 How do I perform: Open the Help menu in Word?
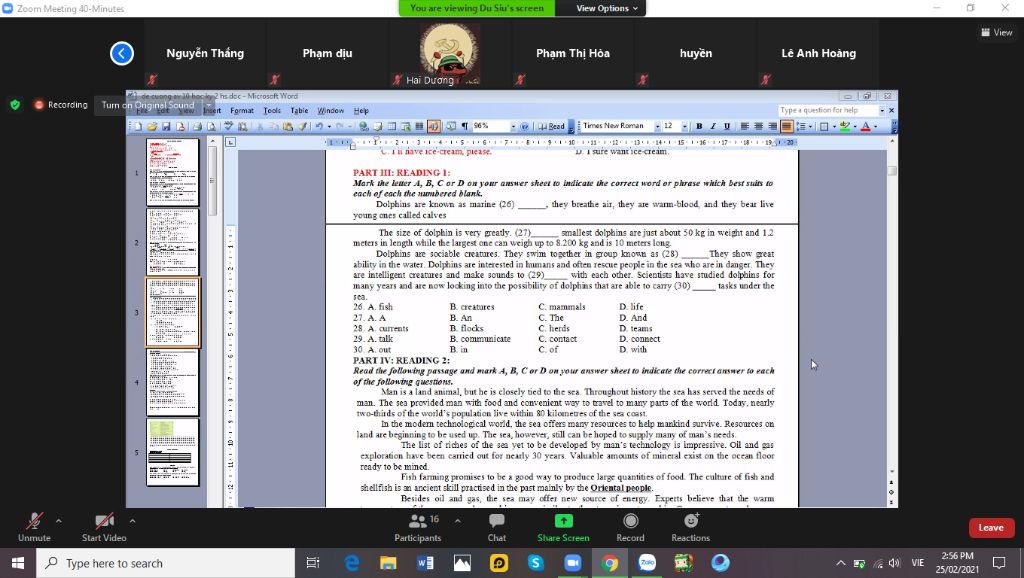(x=361, y=110)
